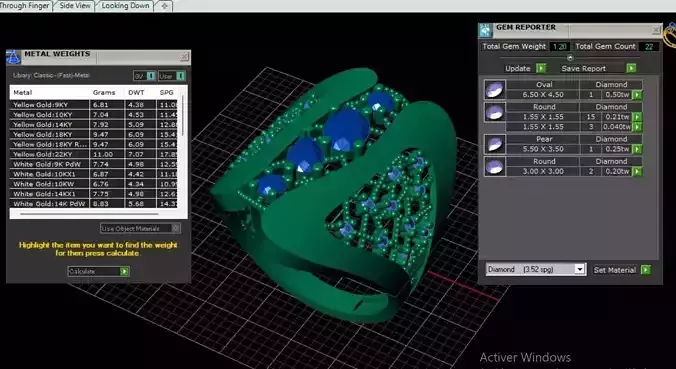Open the Diamond (3.52 spg) material dropdown

coord(580,269)
